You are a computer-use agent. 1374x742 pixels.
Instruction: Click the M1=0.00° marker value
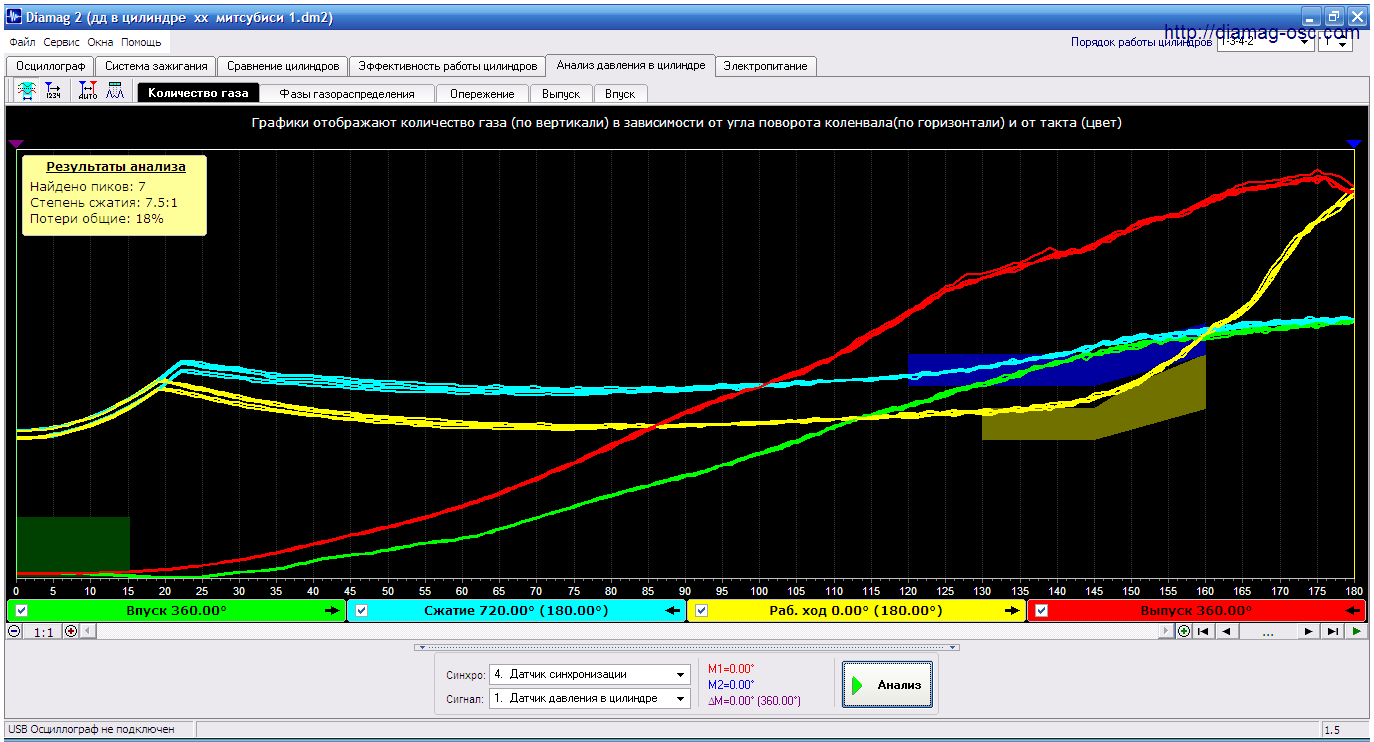pyautogui.click(x=731, y=669)
